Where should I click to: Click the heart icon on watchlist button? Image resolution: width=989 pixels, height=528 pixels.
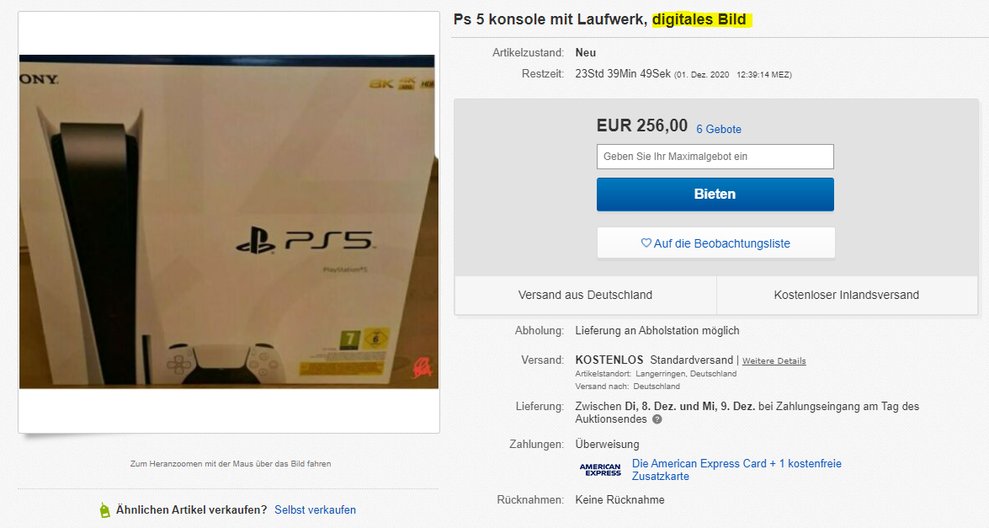point(646,243)
